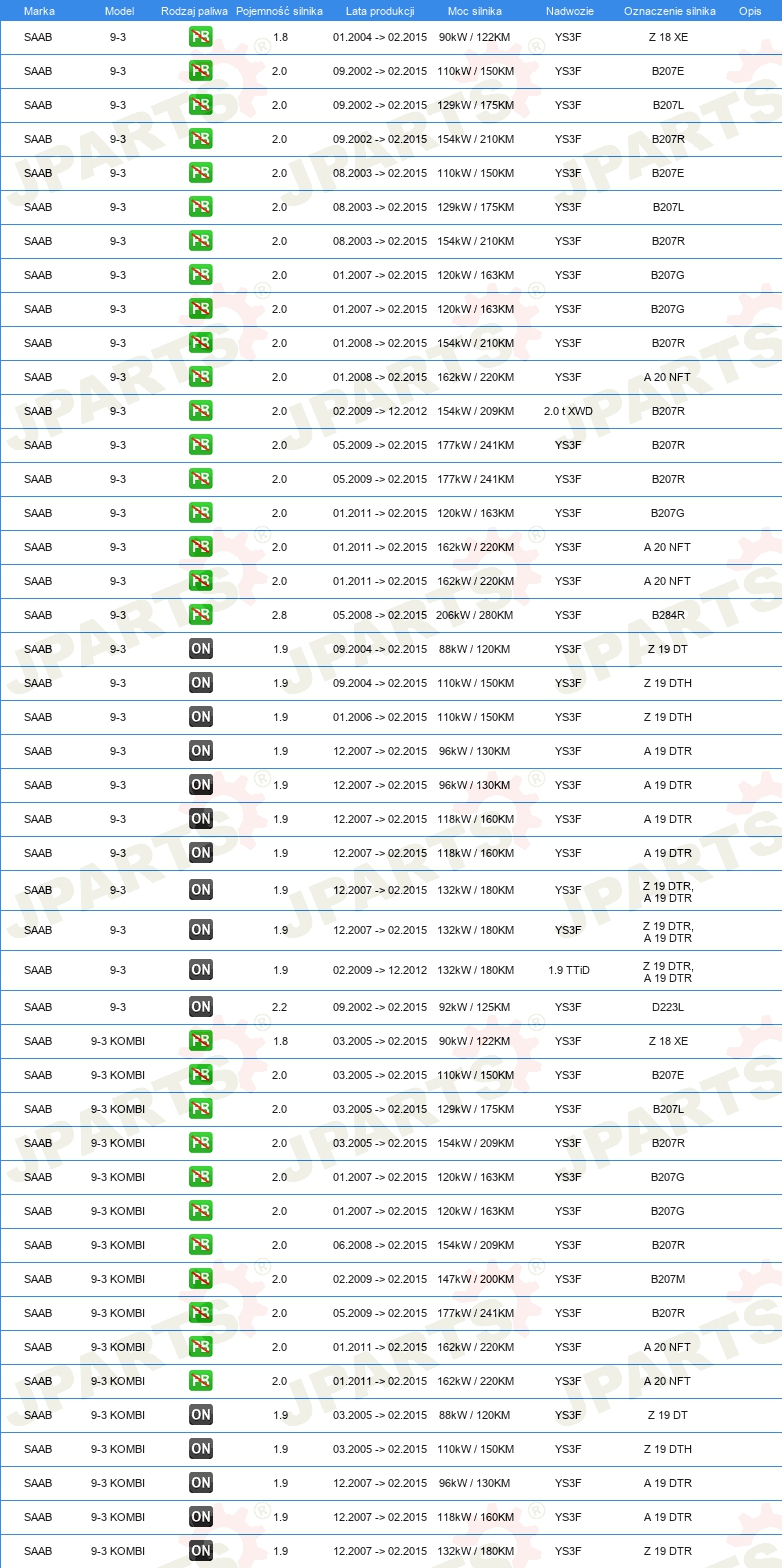
Task: Click the diesel icon in the KOMBI 118kW A 19 DTR row
Action: [200, 1518]
